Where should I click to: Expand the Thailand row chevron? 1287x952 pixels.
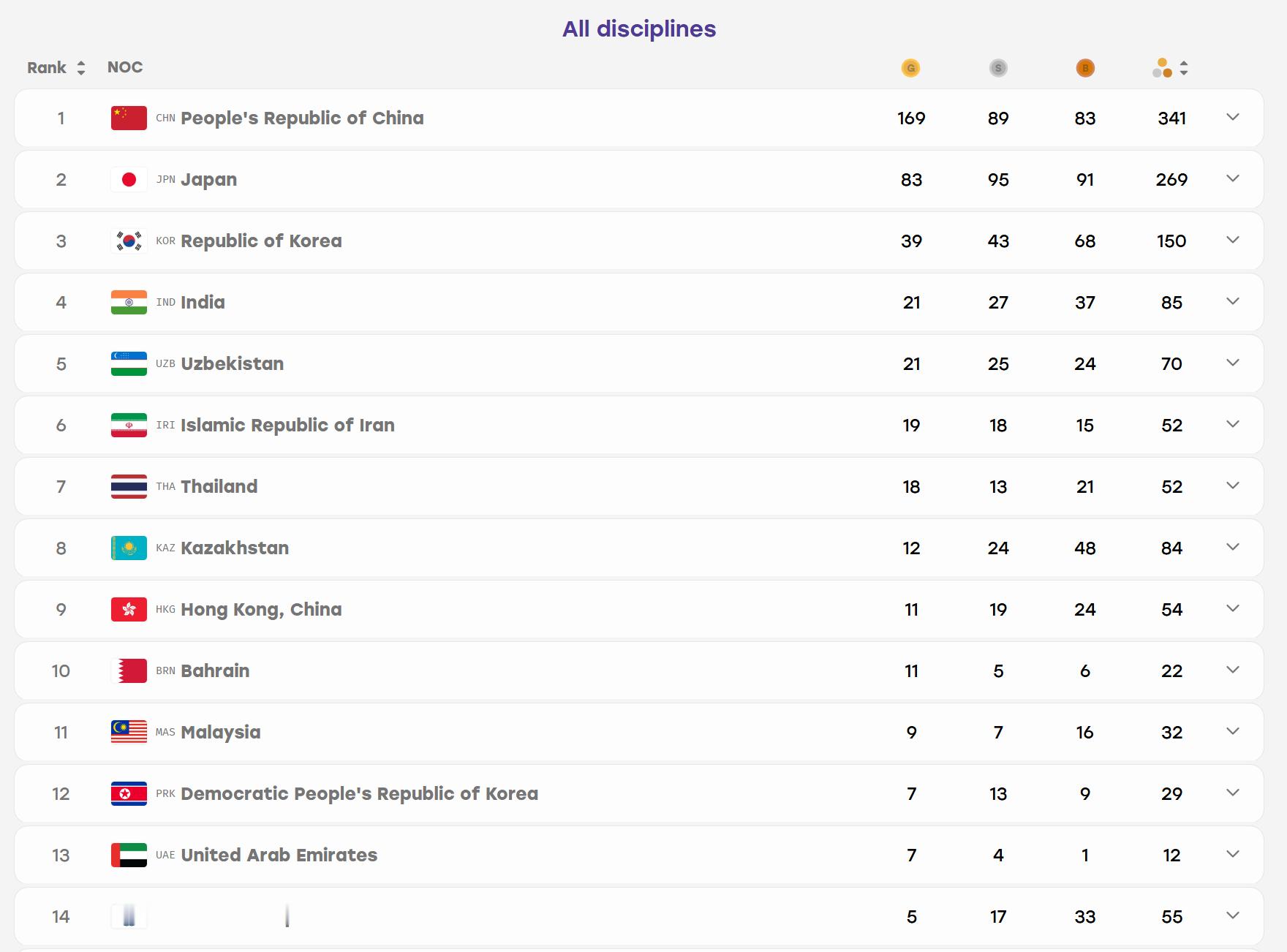tap(1233, 486)
